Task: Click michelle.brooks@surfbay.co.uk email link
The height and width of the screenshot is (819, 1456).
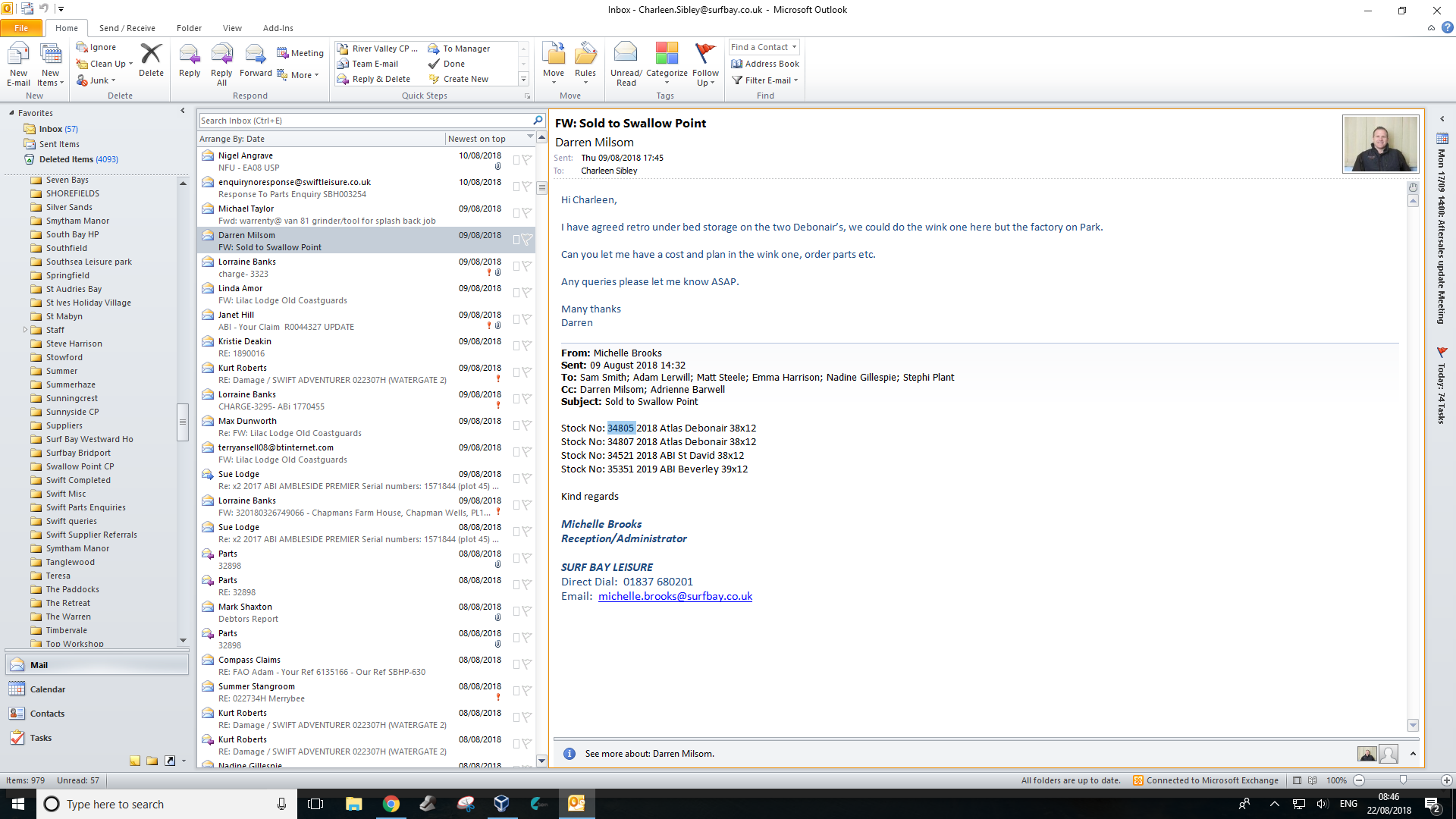Action: coord(675,596)
